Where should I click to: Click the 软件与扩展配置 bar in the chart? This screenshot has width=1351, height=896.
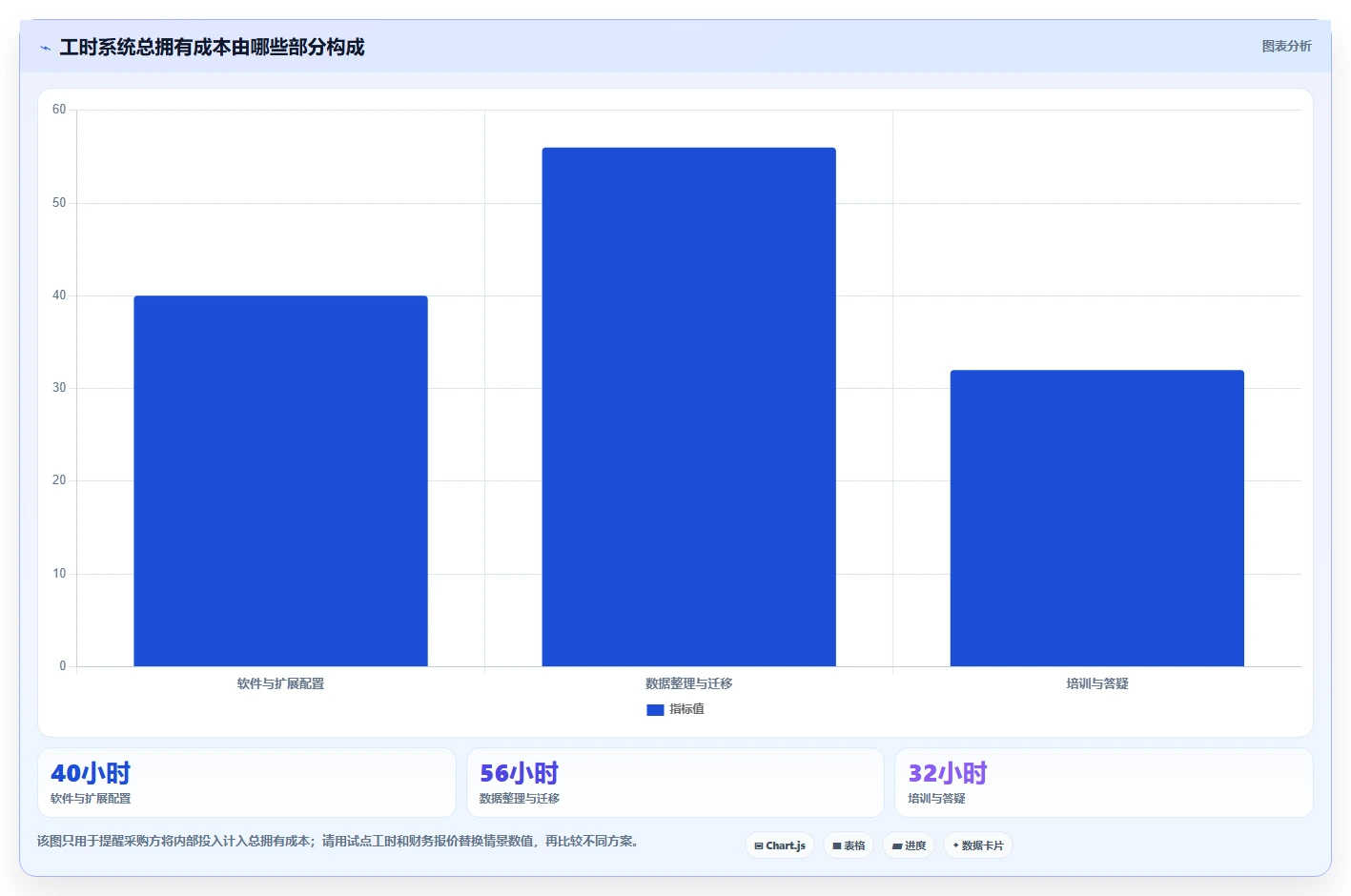coord(280,480)
